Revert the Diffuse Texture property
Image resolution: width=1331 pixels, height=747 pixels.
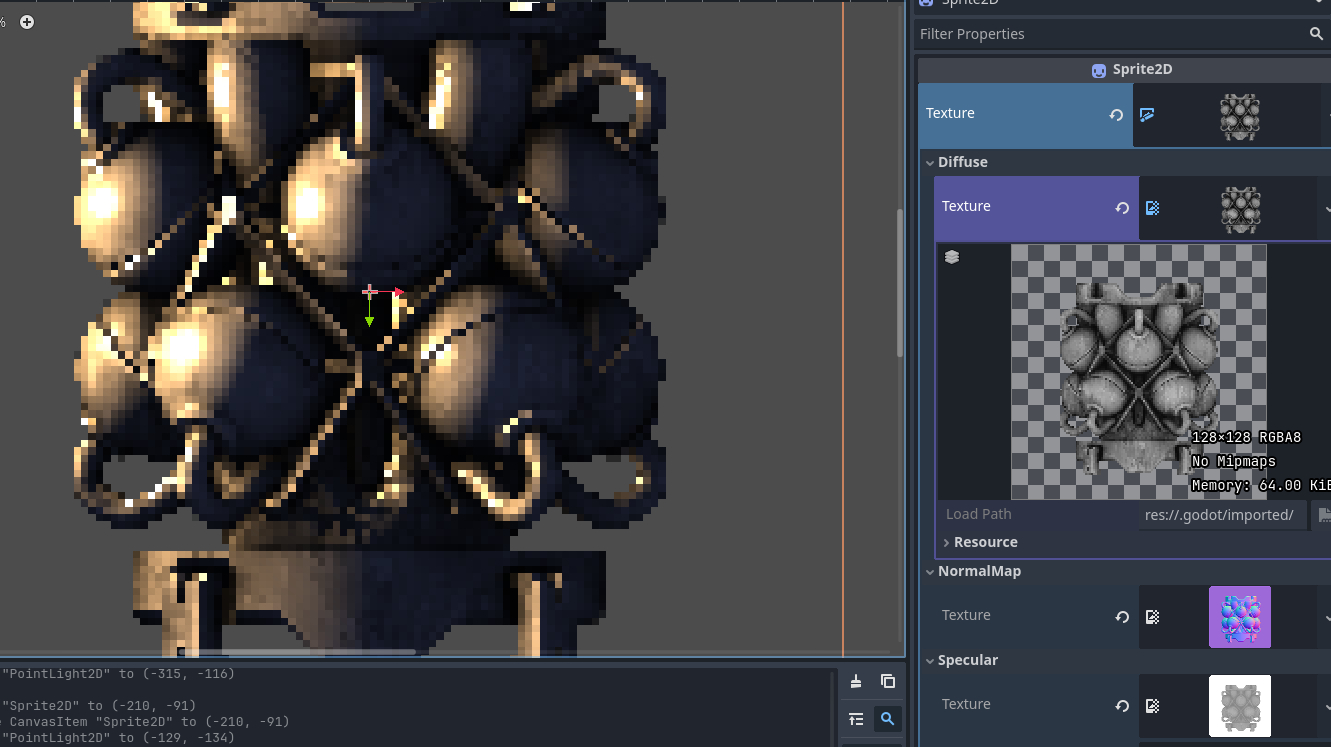pos(1122,208)
